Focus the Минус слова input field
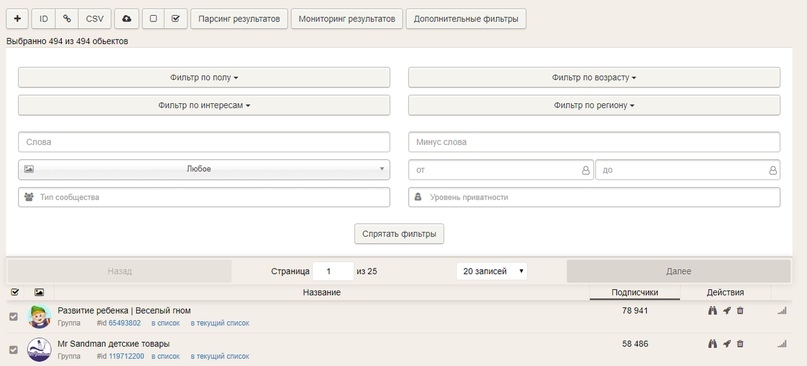Image resolution: width=807 pixels, height=366 pixels. 594,142
